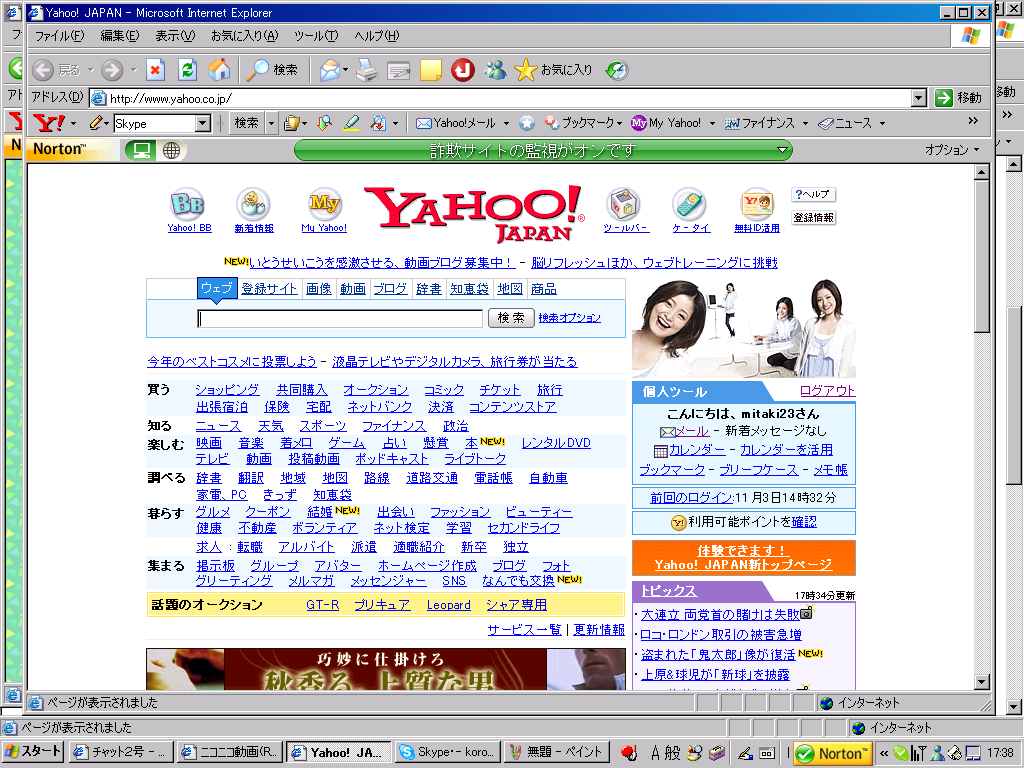
Task: Open the 検索オプション link
Action: click(x=569, y=318)
